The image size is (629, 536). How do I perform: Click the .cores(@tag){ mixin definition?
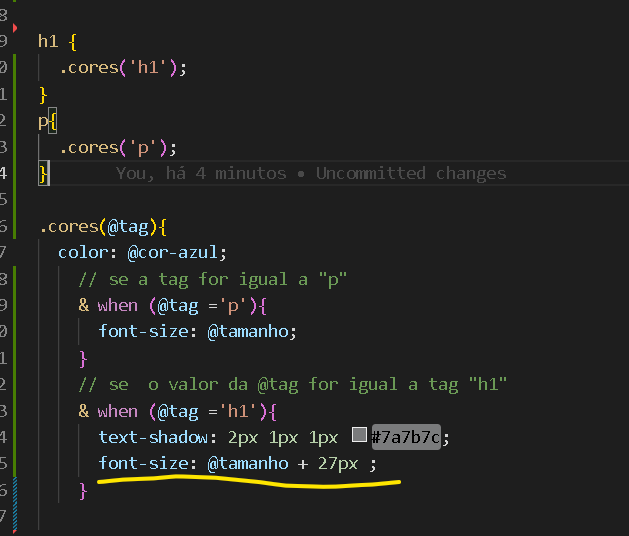tap(103, 227)
